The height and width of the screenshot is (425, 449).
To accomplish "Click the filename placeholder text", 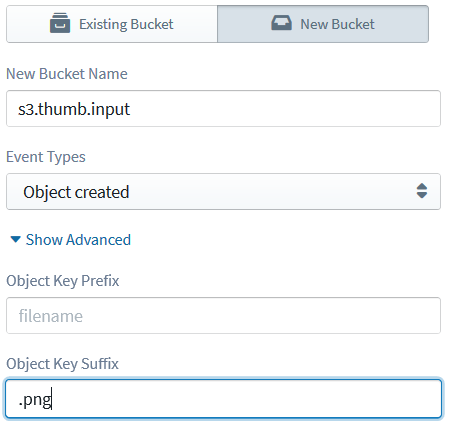I will coord(51,316).
